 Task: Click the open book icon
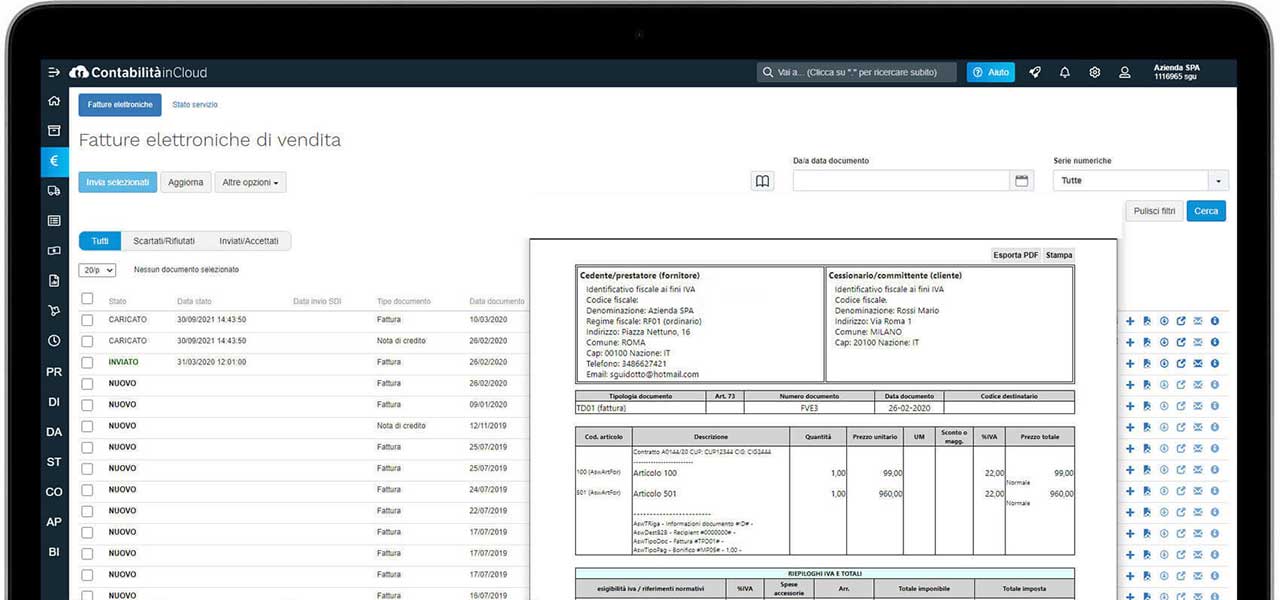[763, 181]
